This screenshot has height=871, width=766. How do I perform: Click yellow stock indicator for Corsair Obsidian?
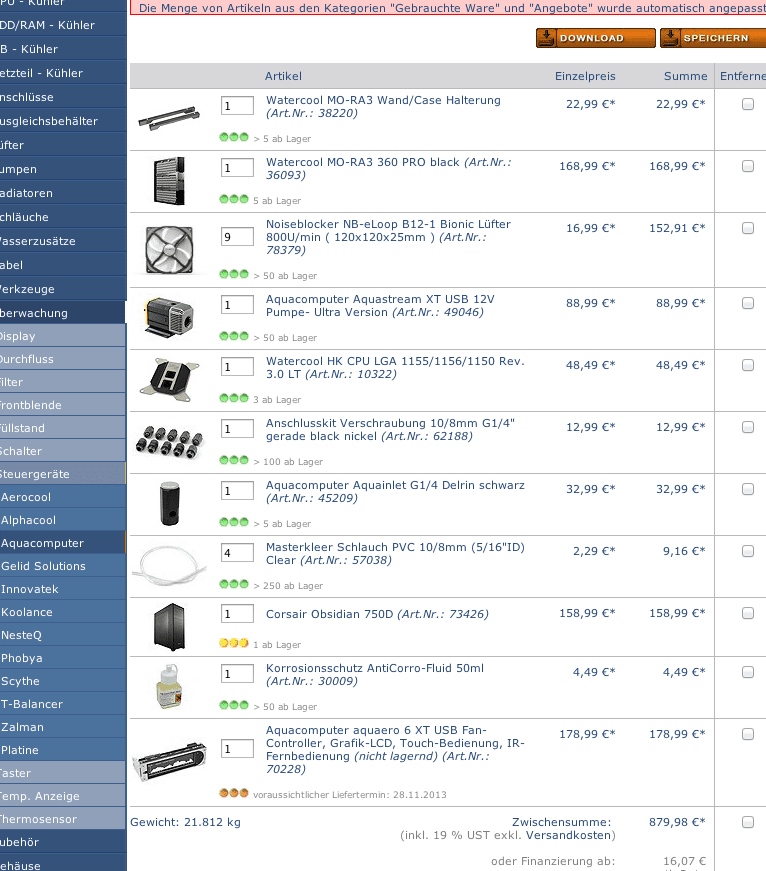[x=234, y=643]
